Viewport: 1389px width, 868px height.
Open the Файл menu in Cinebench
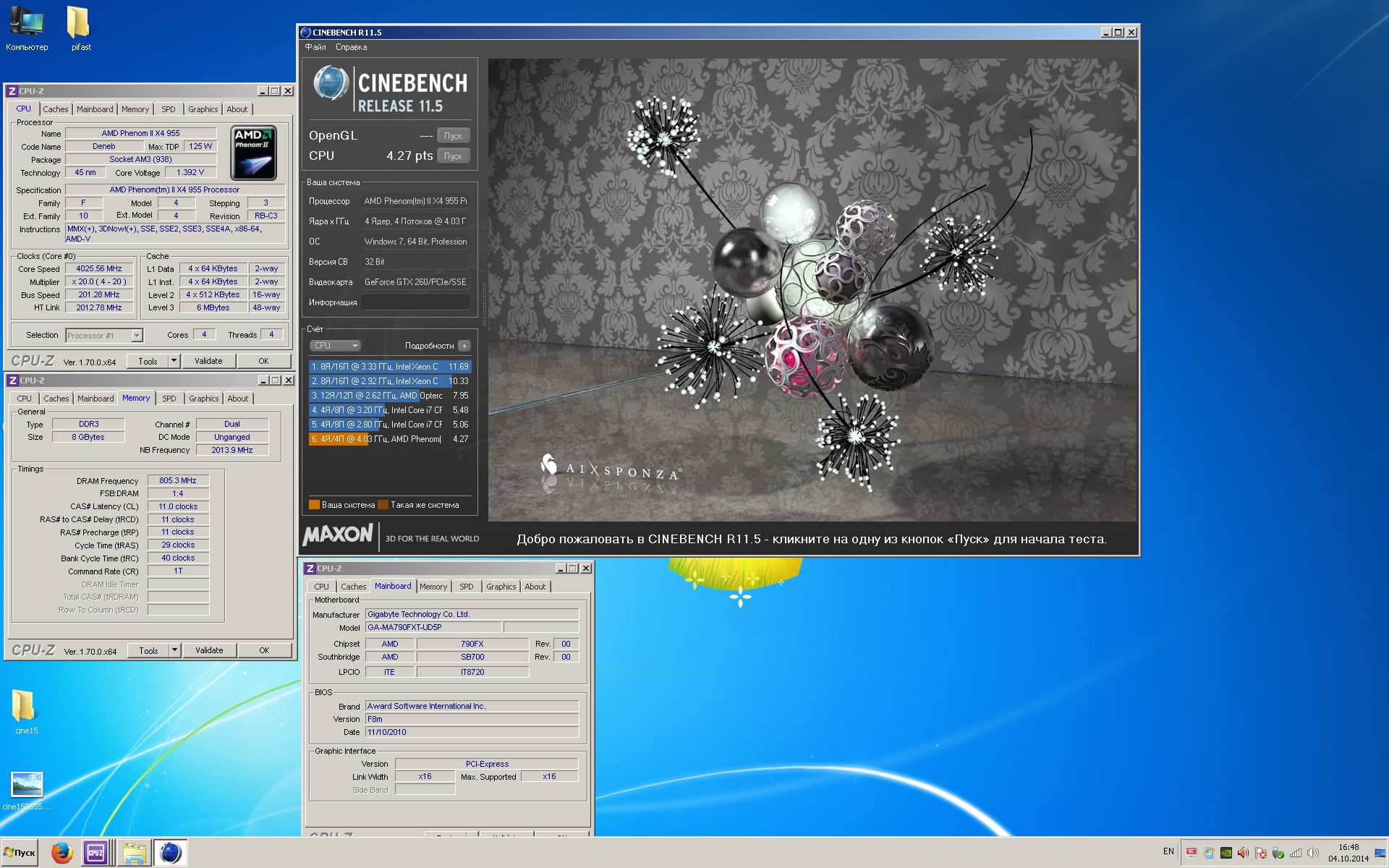coord(315,47)
